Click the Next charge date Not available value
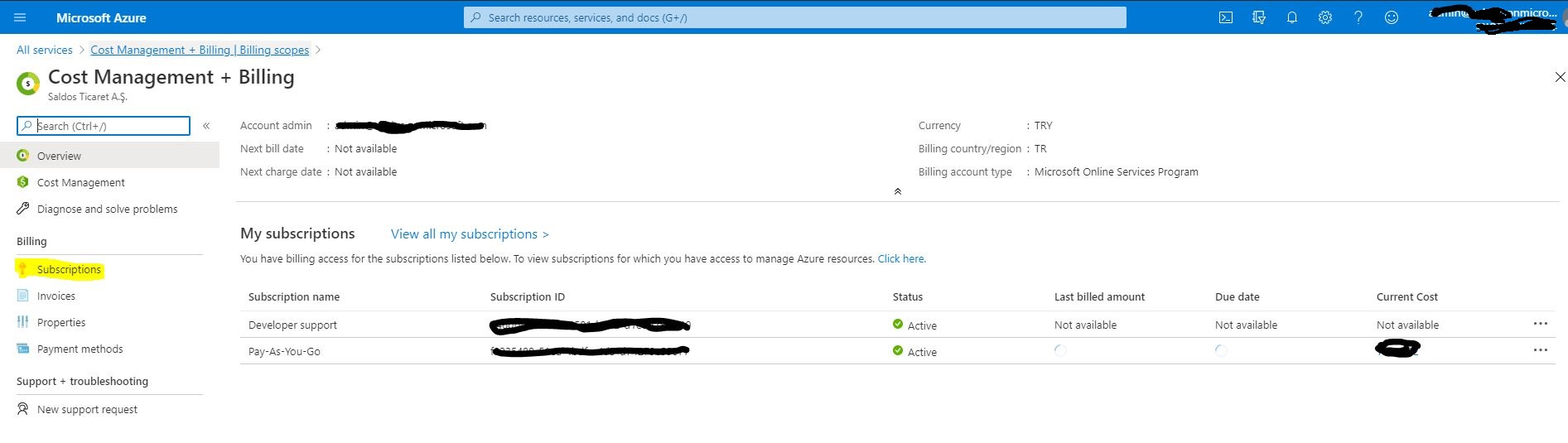Image resolution: width=1568 pixels, height=443 pixels. click(x=366, y=171)
